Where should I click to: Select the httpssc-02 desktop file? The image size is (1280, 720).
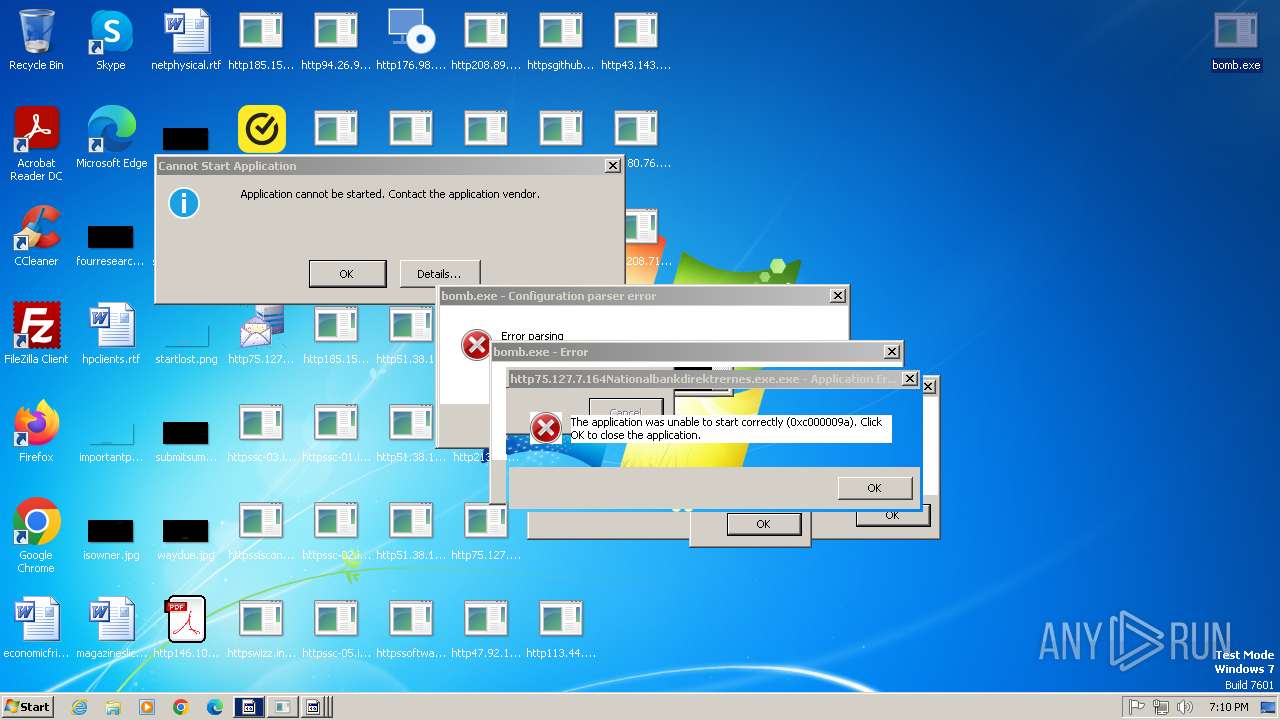pos(336,530)
